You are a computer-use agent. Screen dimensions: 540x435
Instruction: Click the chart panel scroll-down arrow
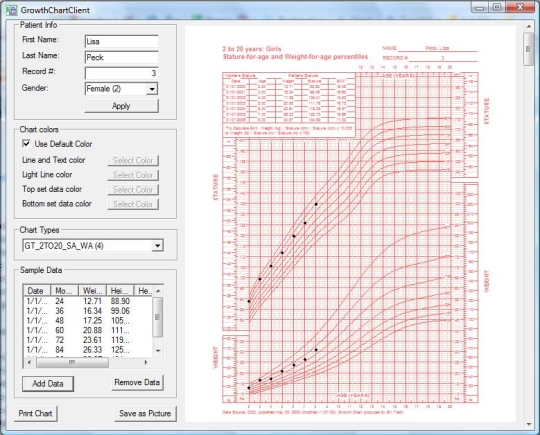coord(529,424)
